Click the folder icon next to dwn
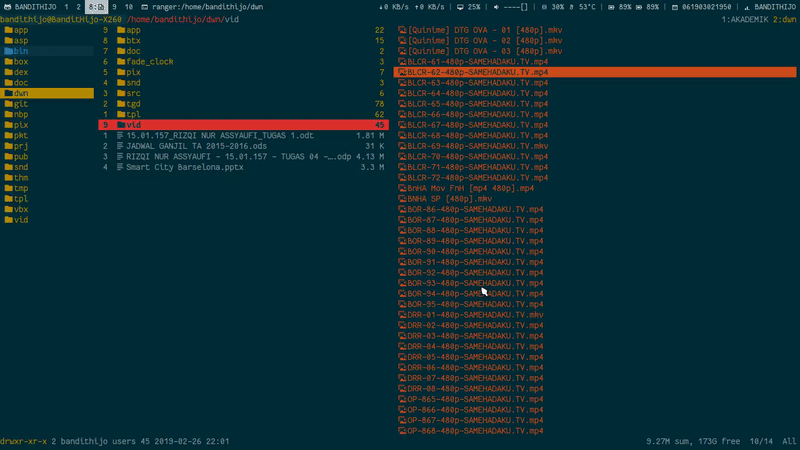 (x=7, y=93)
